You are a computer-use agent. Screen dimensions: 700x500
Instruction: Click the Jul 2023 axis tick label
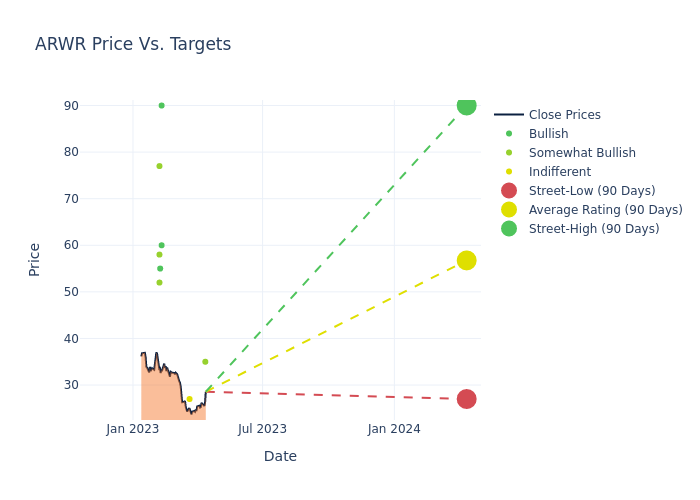(x=262, y=429)
